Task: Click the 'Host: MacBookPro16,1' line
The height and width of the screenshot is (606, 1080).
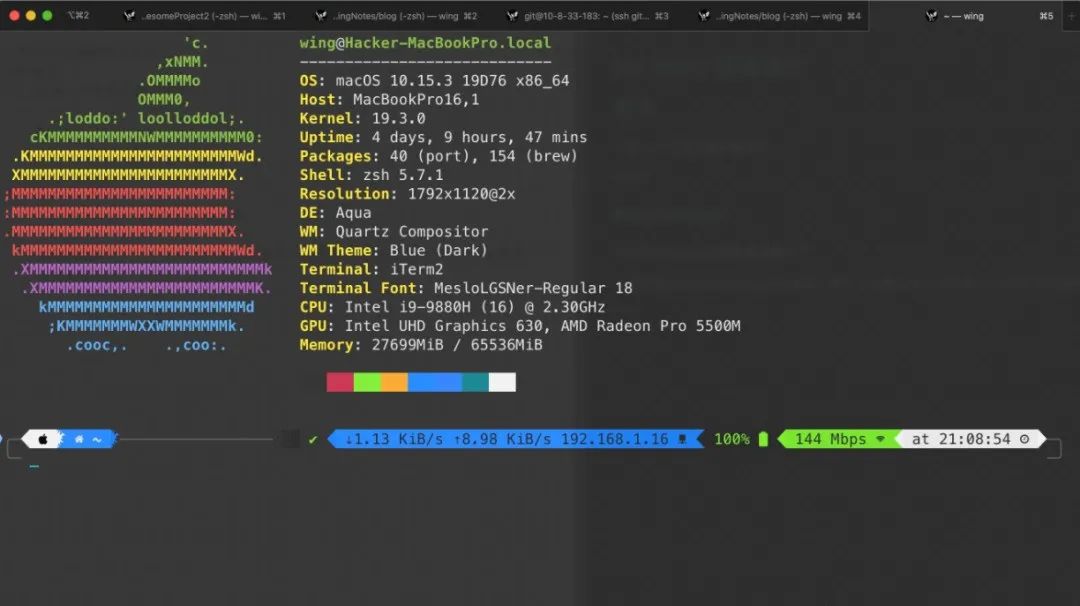Action: pyautogui.click(x=389, y=99)
